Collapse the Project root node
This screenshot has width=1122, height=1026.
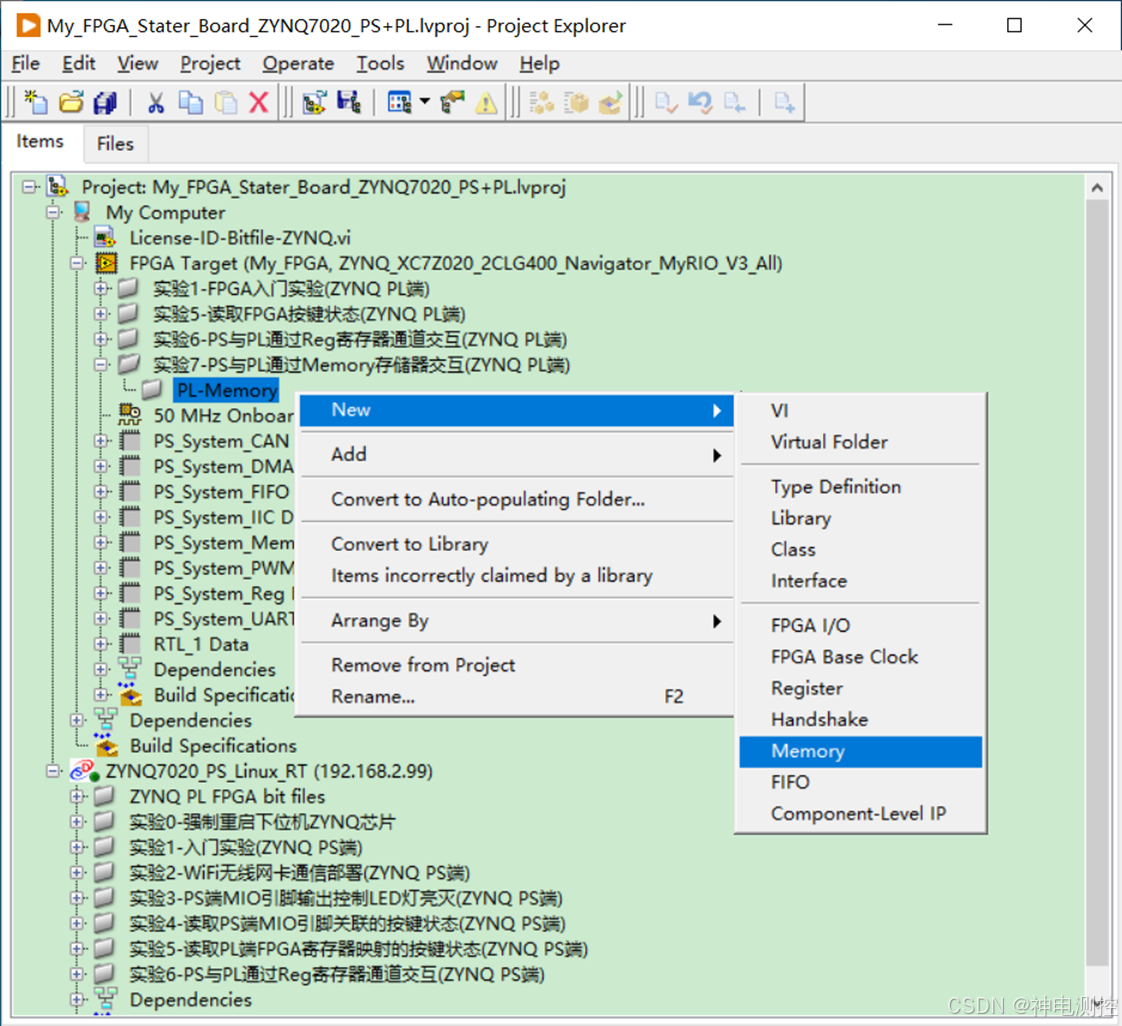(29, 187)
